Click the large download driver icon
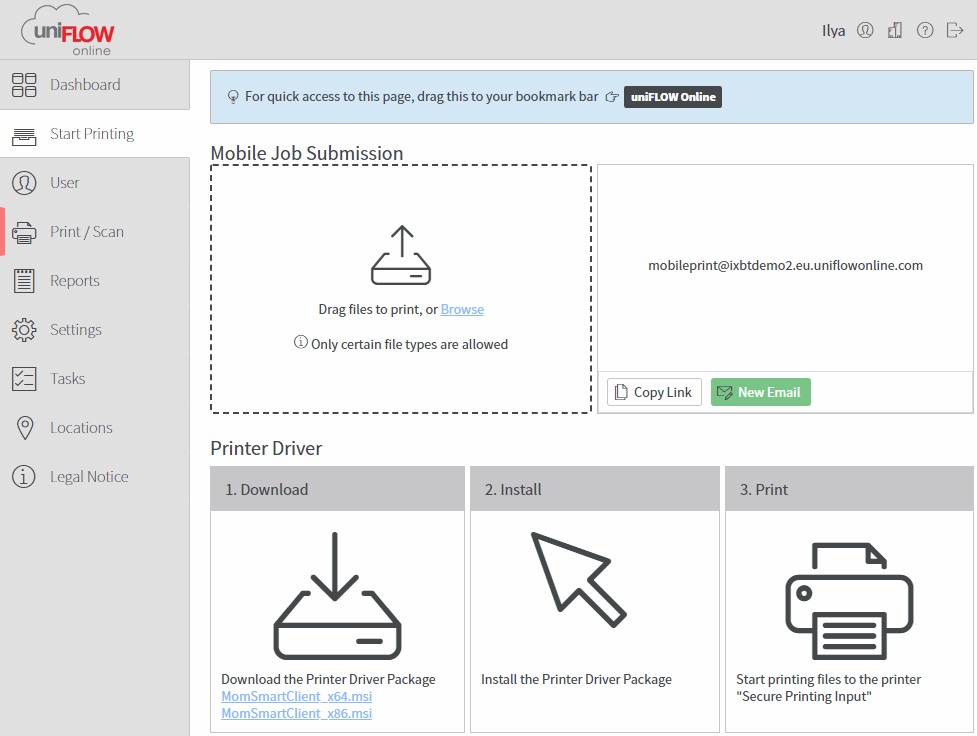 coord(337,596)
